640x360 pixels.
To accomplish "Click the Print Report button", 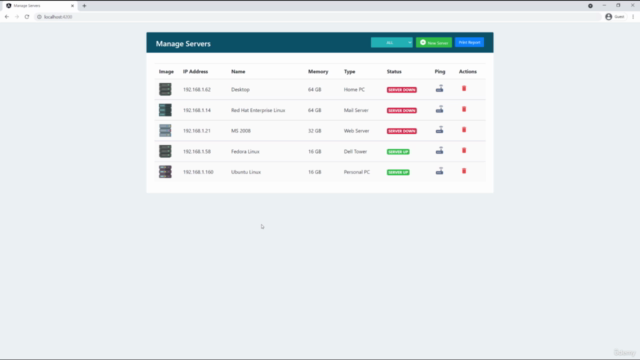I will [469, 42].
